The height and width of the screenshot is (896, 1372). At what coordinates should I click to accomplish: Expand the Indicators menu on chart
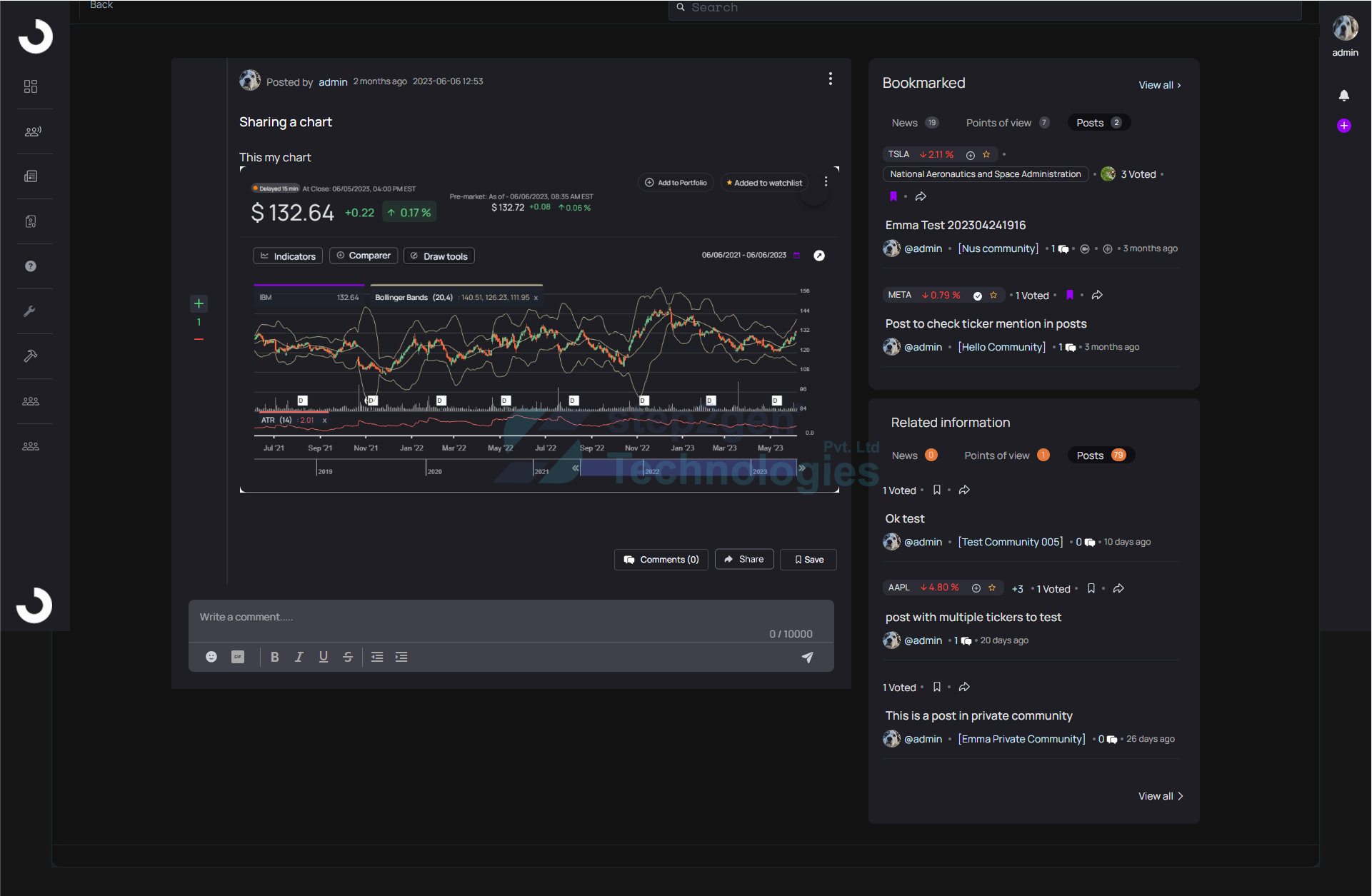click(288, 256)
